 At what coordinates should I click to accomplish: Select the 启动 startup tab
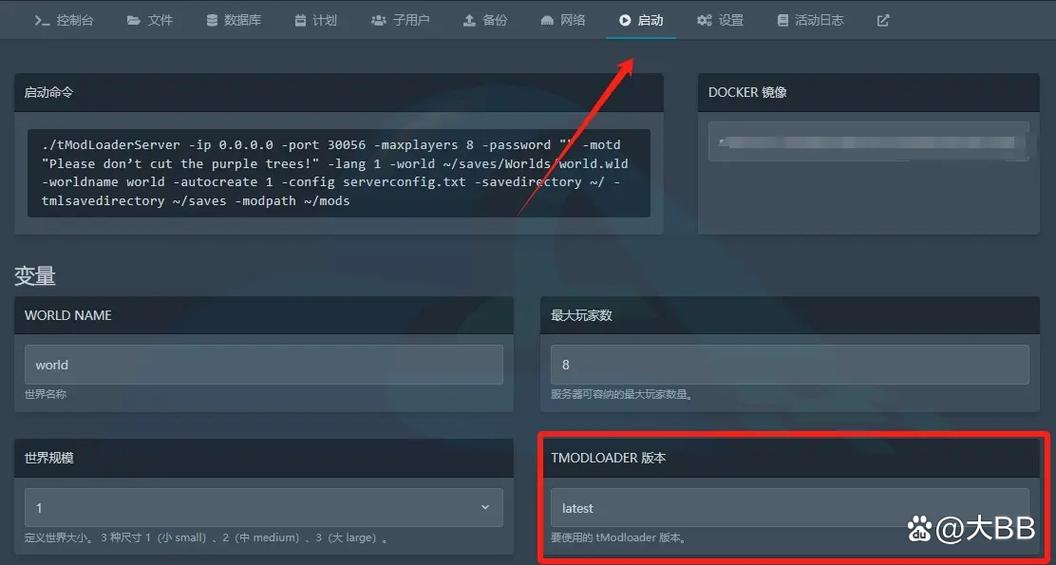point(641,20)
